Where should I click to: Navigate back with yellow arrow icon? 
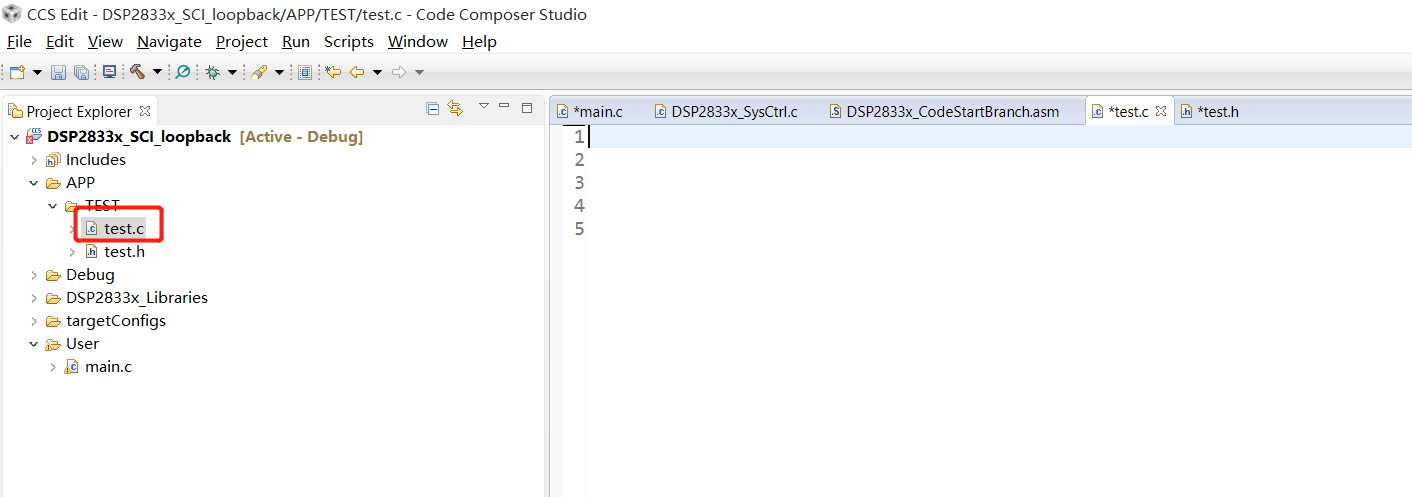click(x=356, y=72)
